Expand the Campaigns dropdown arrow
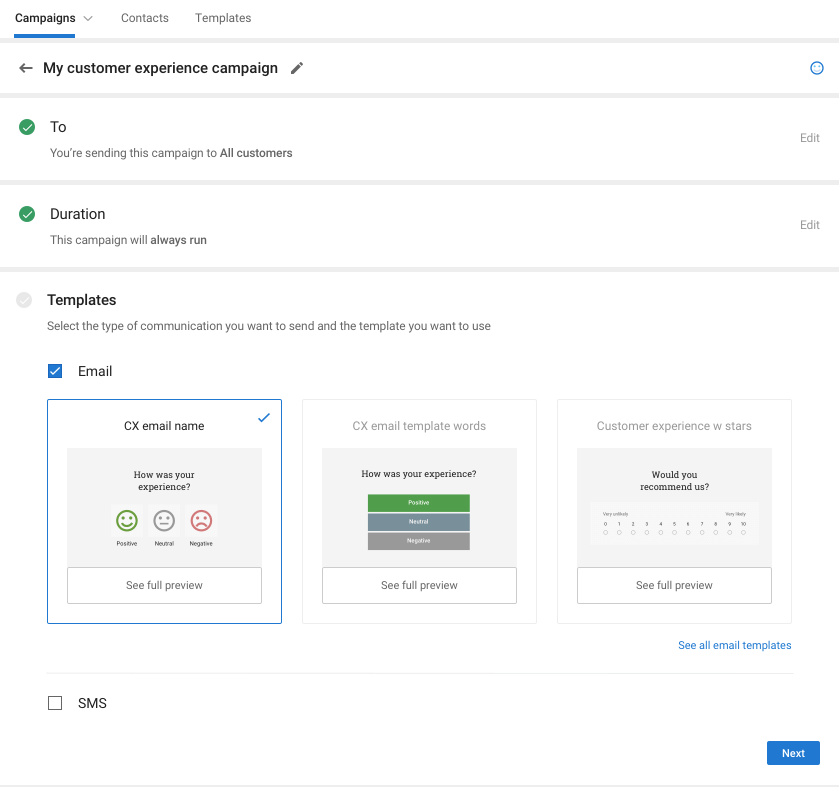The image size is (839, 787). (x=88, y=18)
